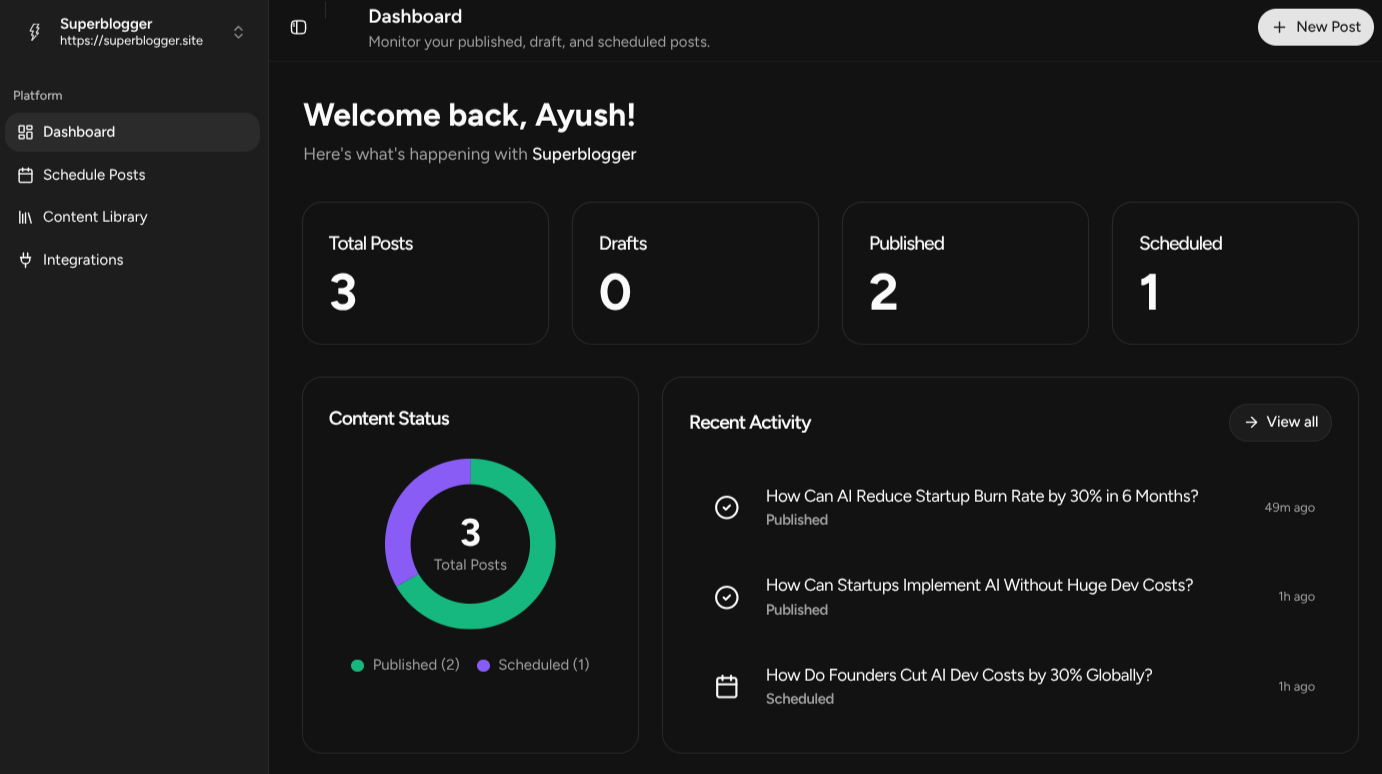Screen dimensions: 1382x774
Task: Select the Total Posts stat card
Action: pos(425,273)
